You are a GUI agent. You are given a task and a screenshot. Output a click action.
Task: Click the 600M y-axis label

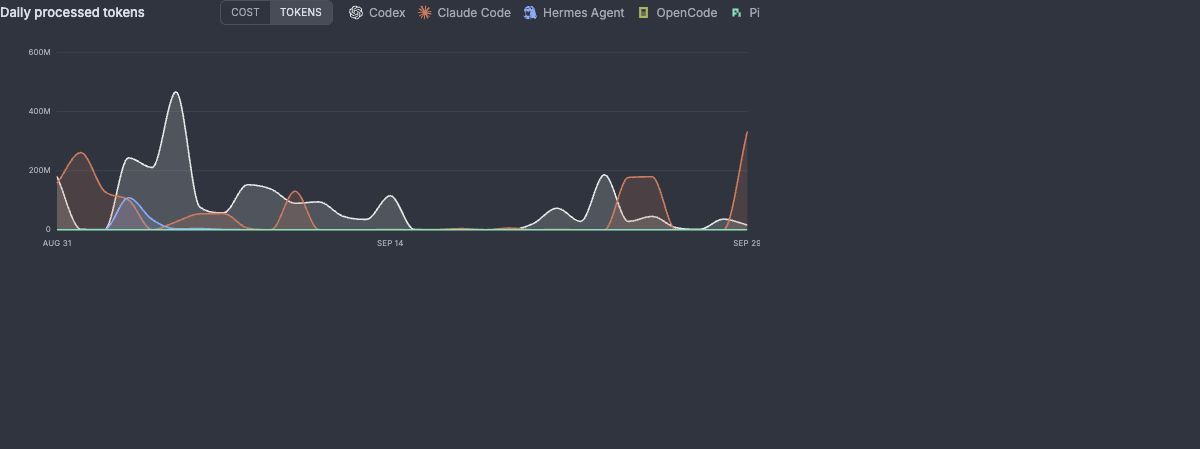(x=40, y=52)
